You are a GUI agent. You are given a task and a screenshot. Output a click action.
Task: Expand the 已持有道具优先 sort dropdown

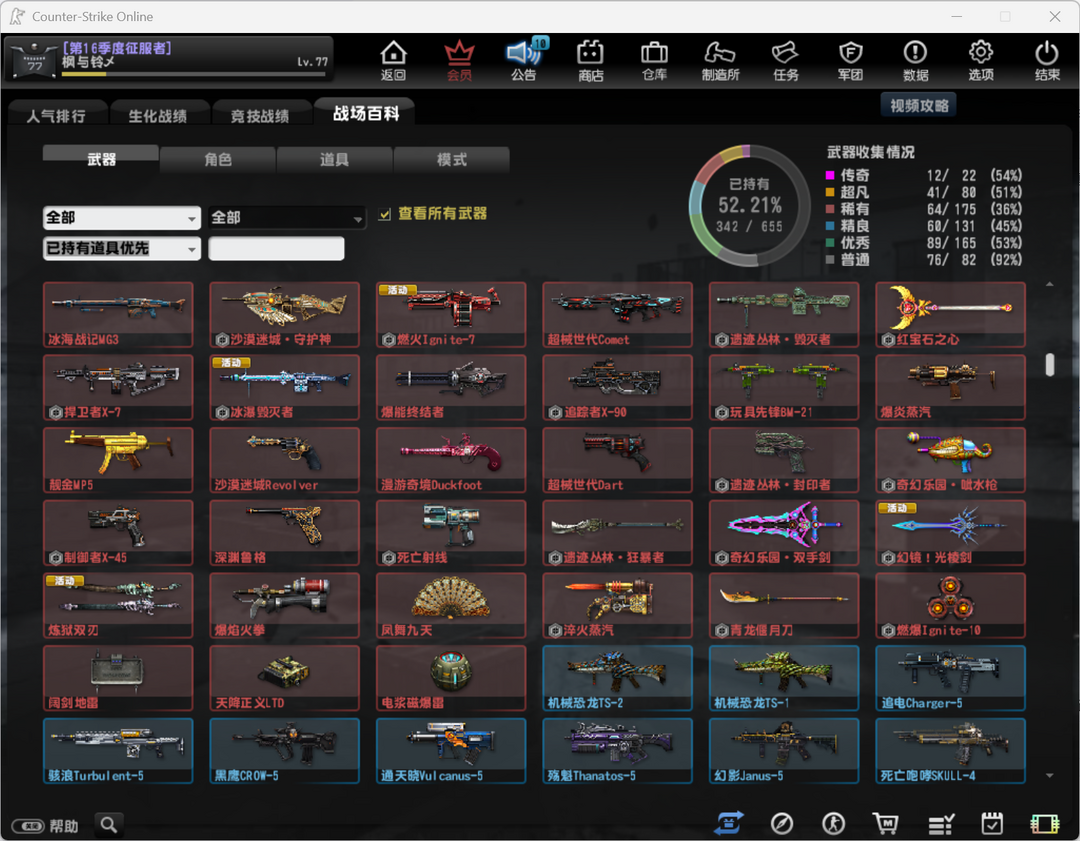point(121,249)
